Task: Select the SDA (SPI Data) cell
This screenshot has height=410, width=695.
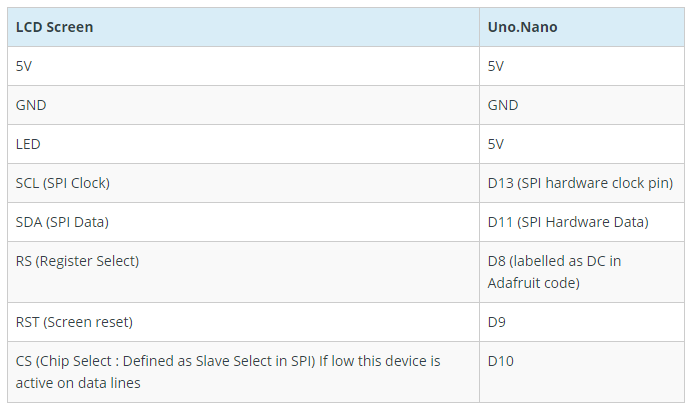Action: point(243,222)
